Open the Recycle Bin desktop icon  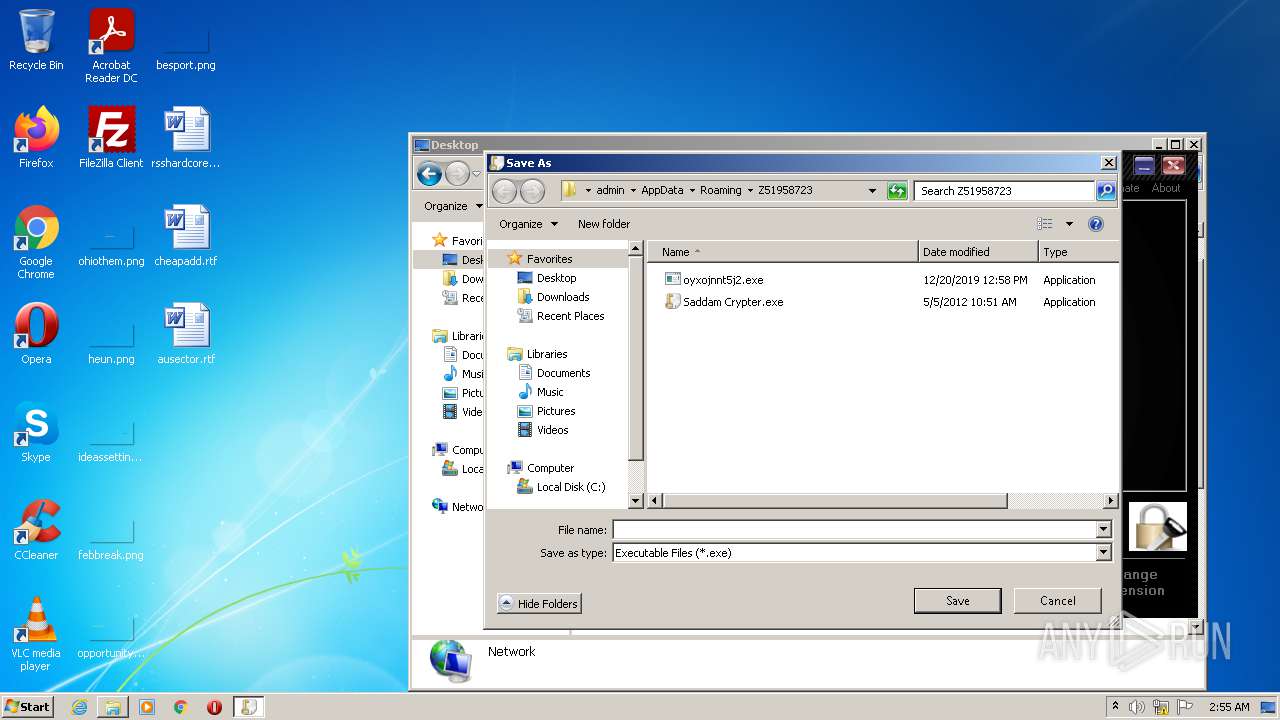pyautogui.click(x=36, y=41)
